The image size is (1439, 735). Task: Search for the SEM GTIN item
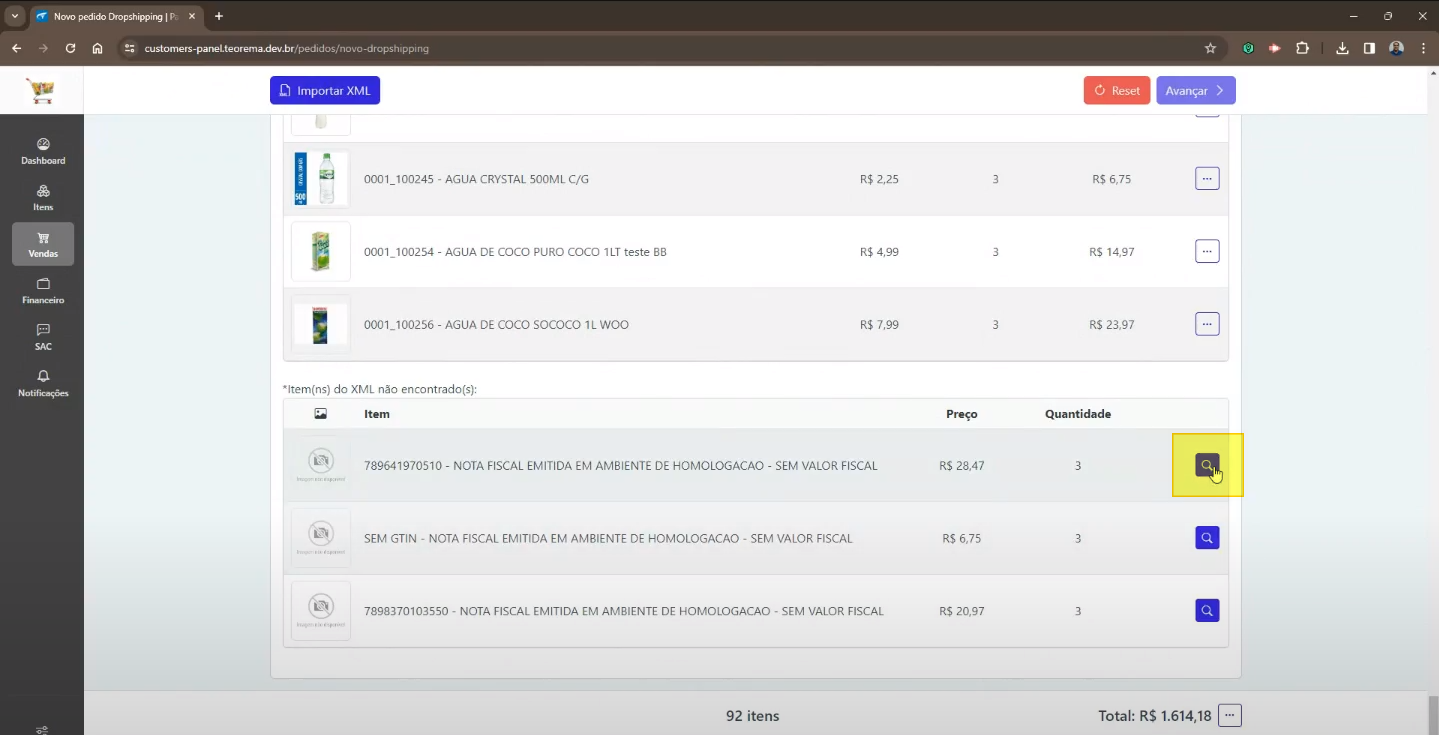coord(1207,538)
